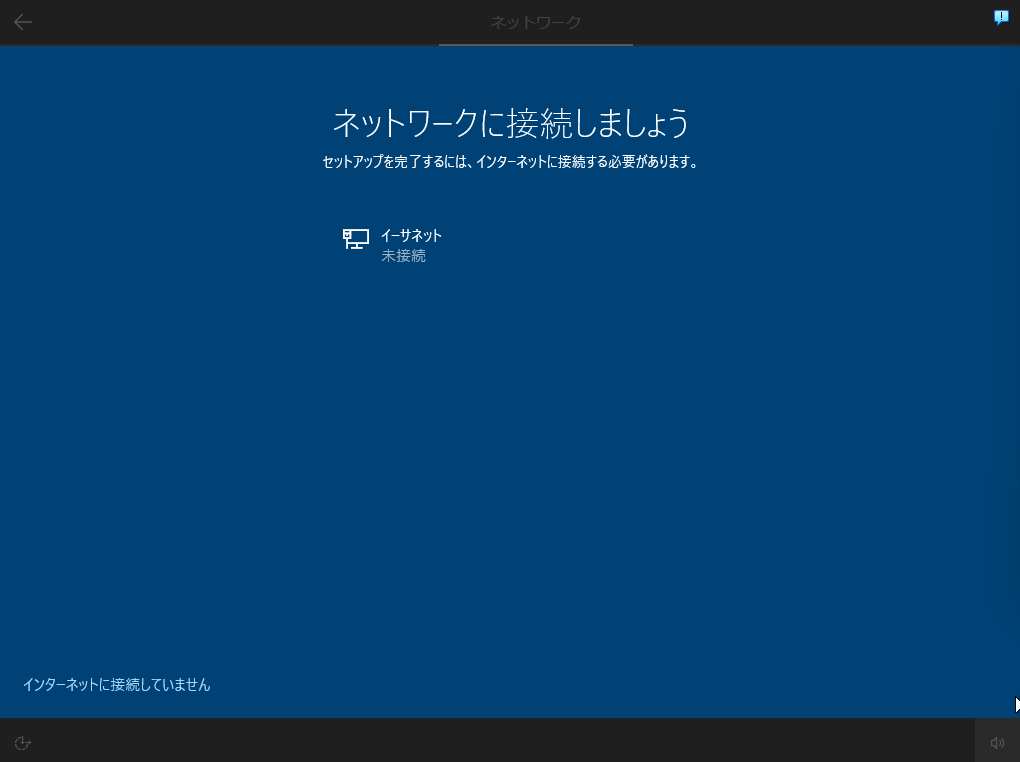Image resolution: width=1020 pixels, height=762 pixels.
Task: Select the イーサネット network name
Action: (411, 236)
